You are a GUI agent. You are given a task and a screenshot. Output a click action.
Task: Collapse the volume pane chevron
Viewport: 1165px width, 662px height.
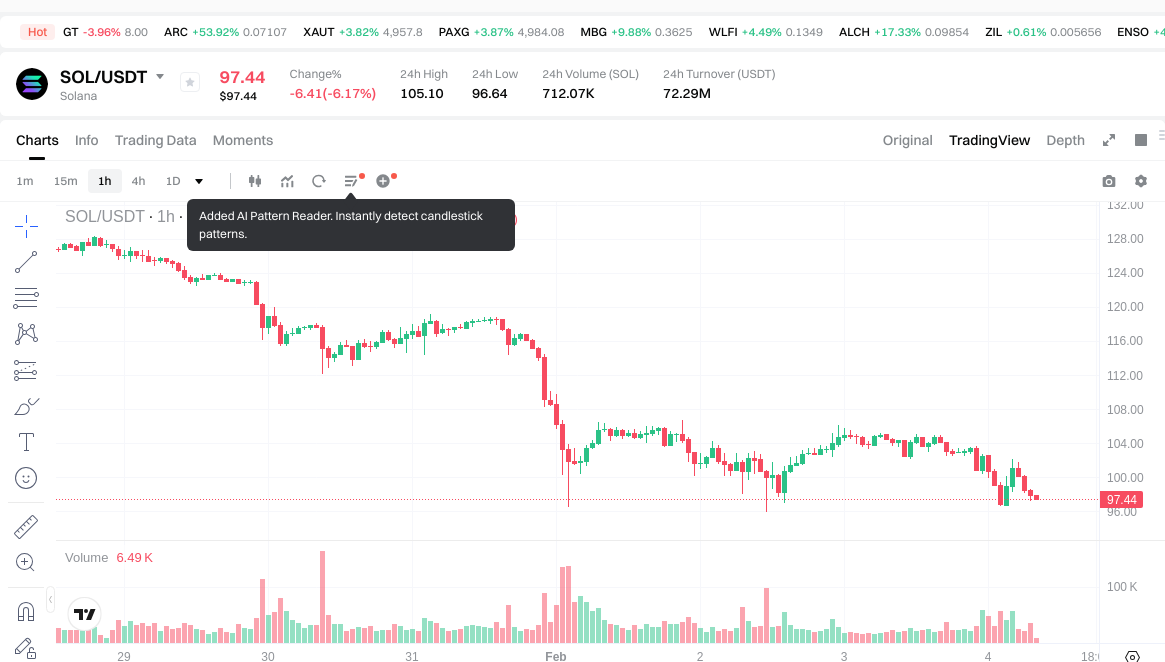pos(51,598)
